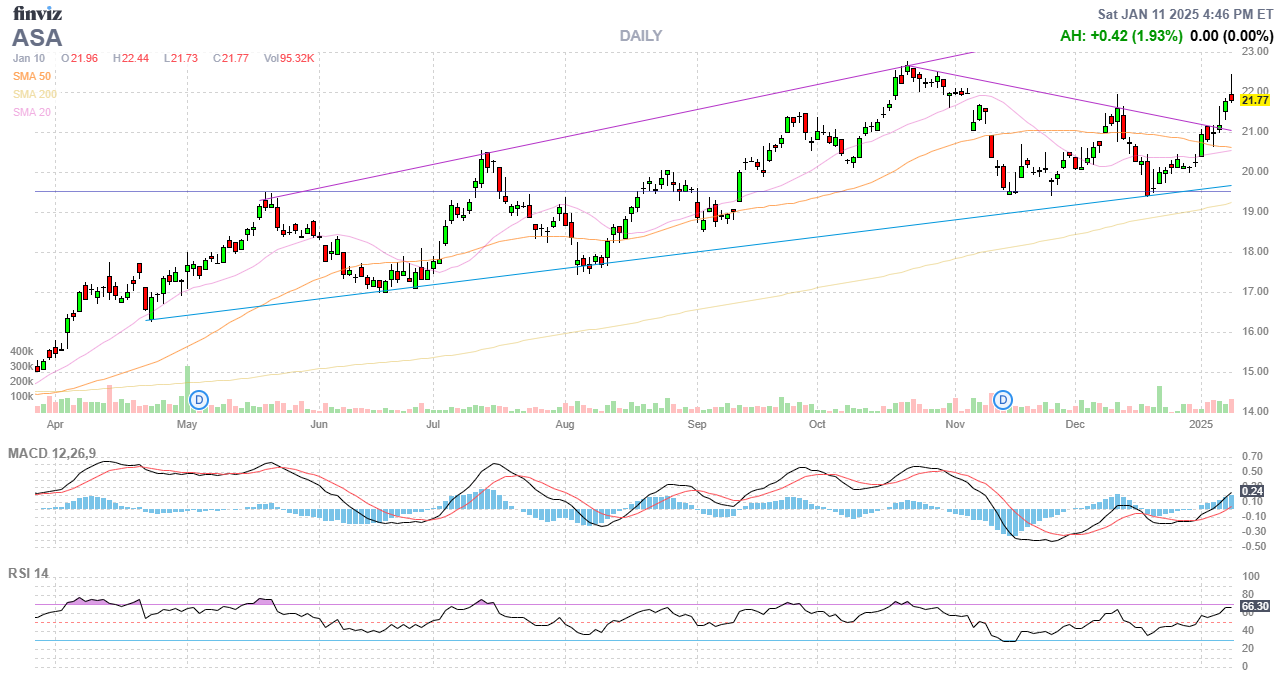
Task: Click the ASA ticker symbol
Action: 37,38
